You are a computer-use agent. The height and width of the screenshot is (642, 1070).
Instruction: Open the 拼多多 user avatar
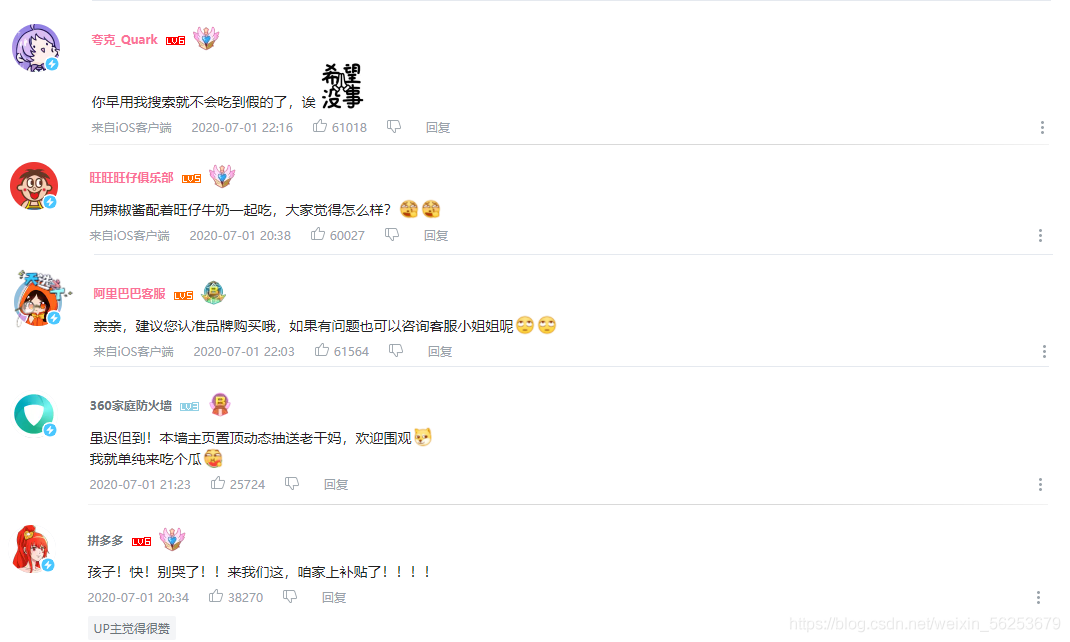(33, 549)
